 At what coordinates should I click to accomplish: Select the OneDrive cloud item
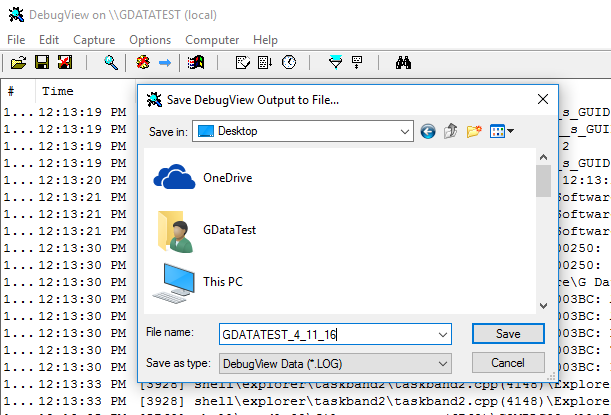(x=203, y=178)
